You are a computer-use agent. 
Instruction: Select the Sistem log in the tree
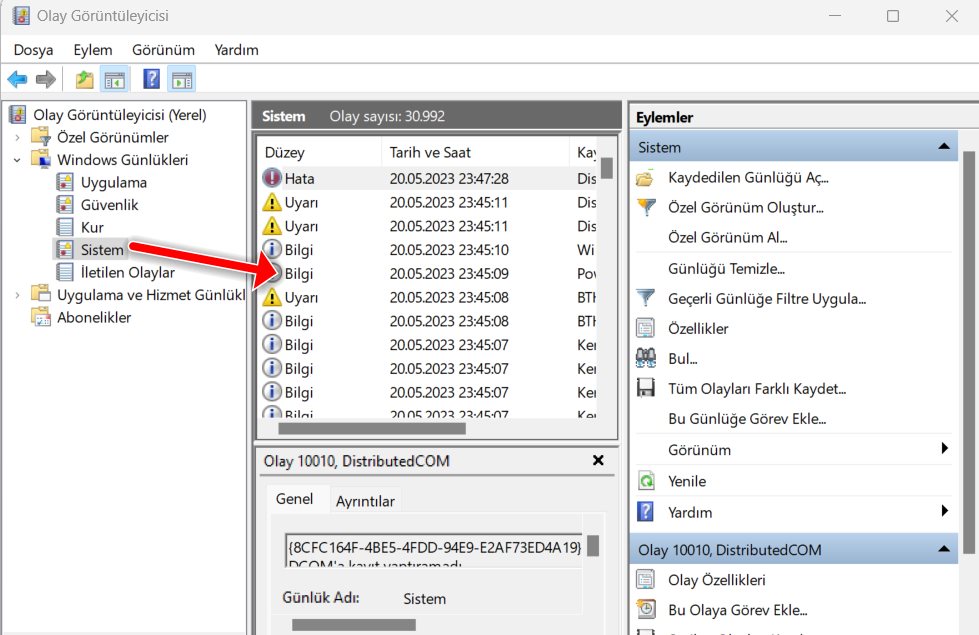[x=102, y=250]
